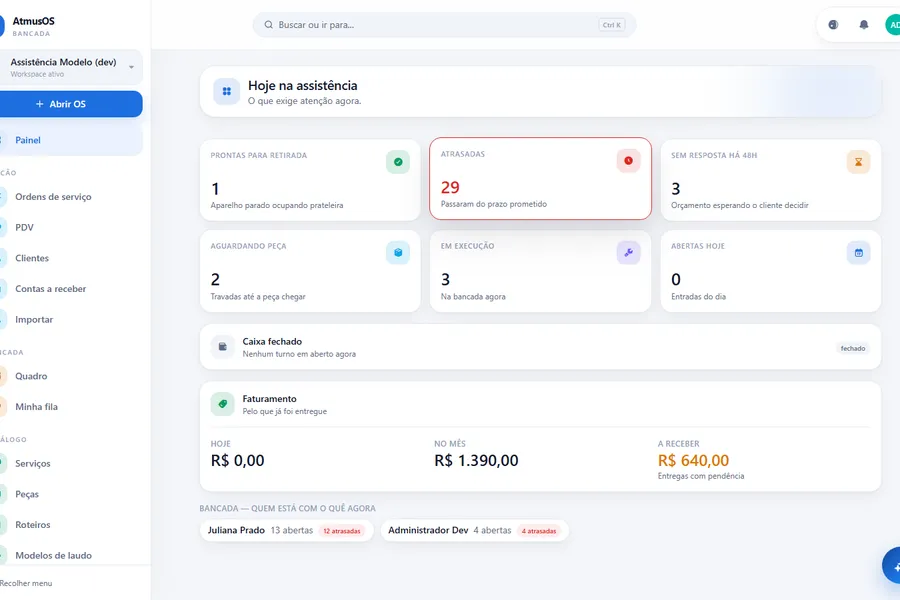
Task: Click the wallet icon on Caixa fechado row
Action: pyautogui.click(x=223, y=347)
